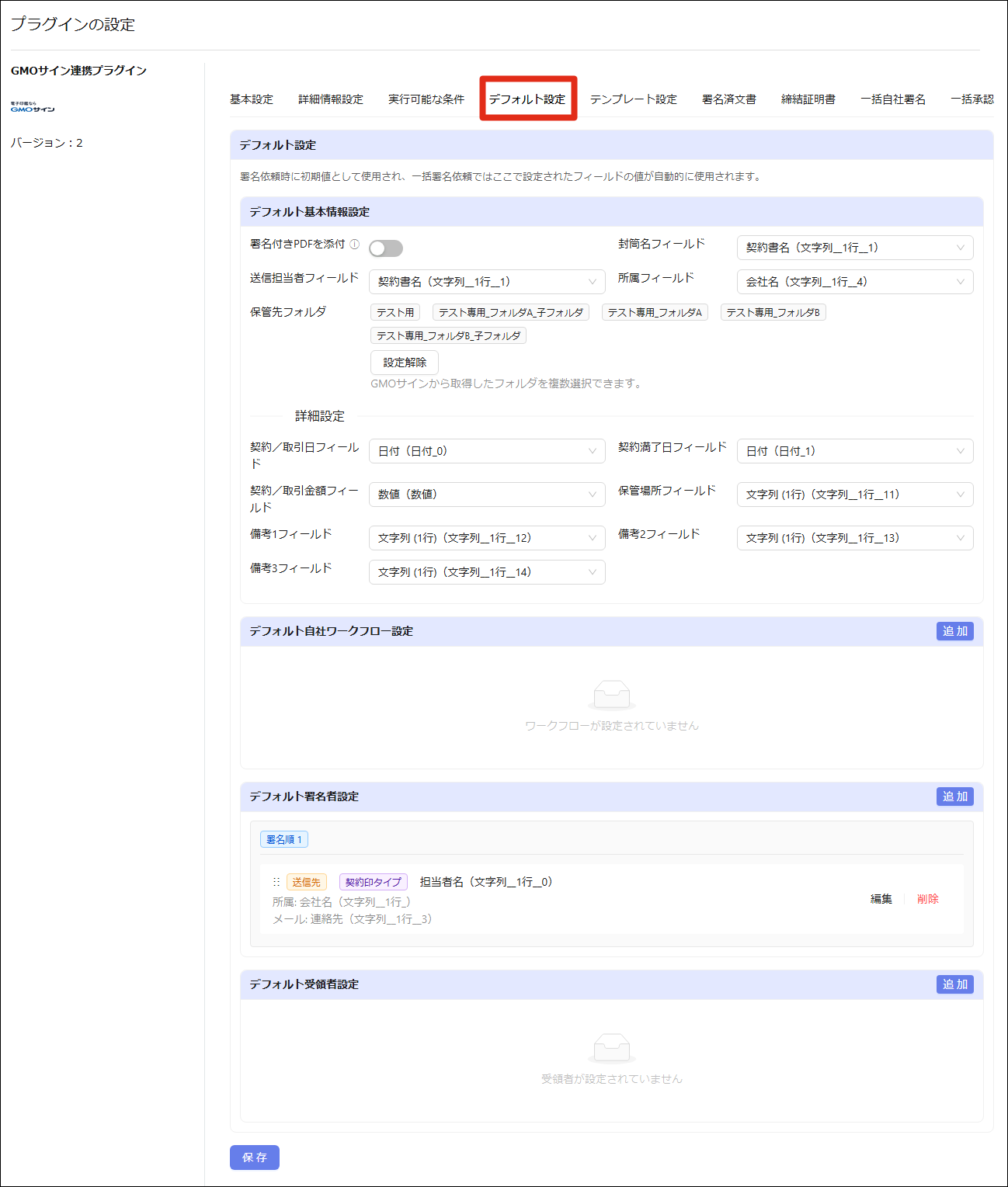
Task: Open the 契約／取引金額フィールド dropdown
Action: (487, 495)
